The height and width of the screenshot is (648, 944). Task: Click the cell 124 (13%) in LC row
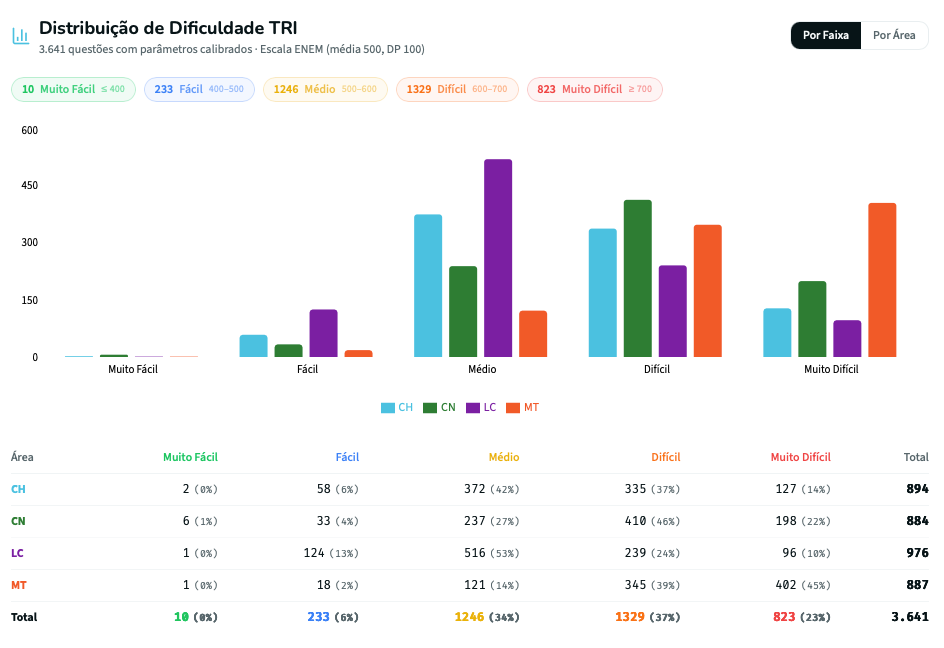point(331,553)
